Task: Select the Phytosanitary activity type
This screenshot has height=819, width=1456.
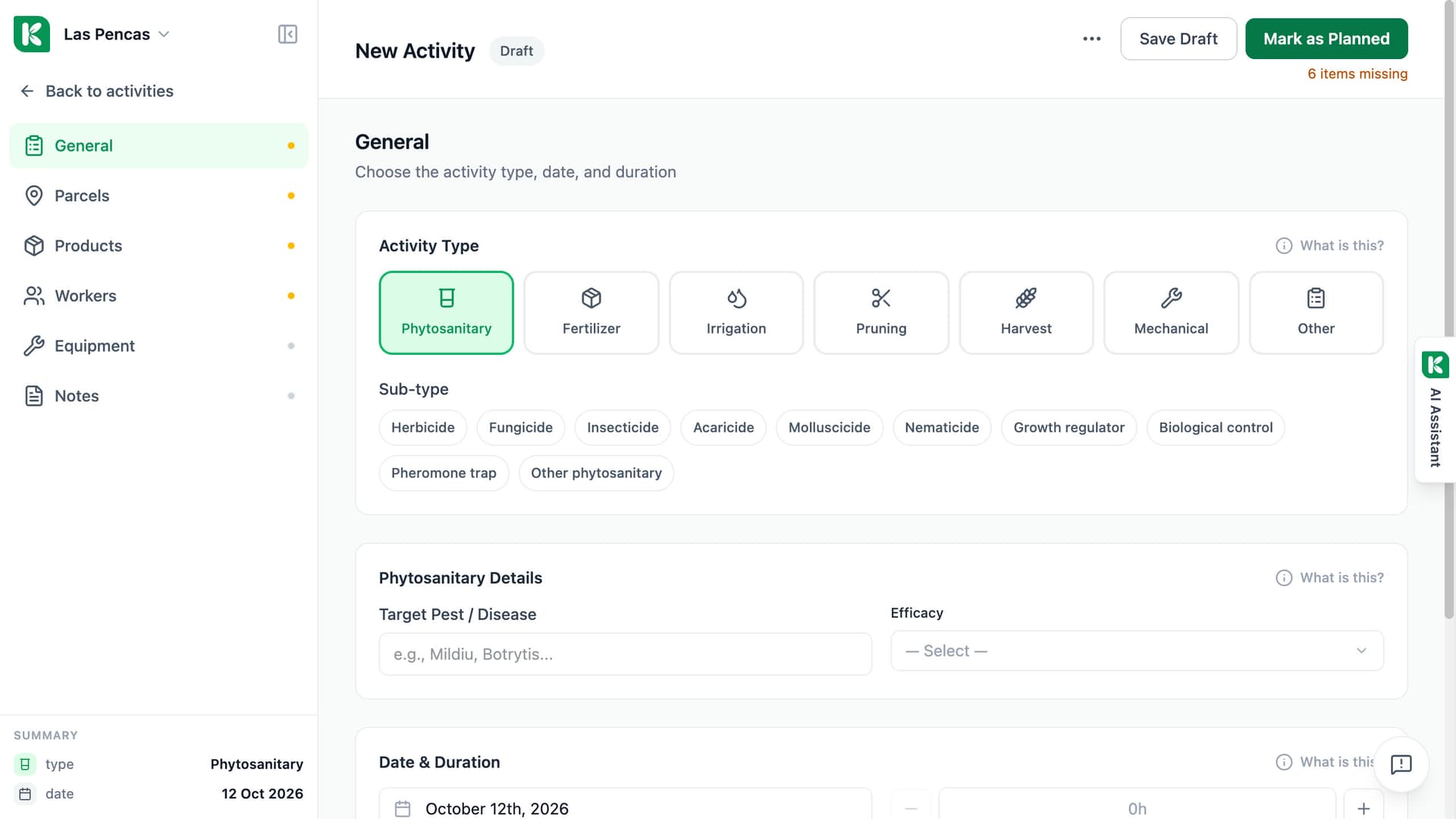Action: pyautogui.click(x=446, y=312)
